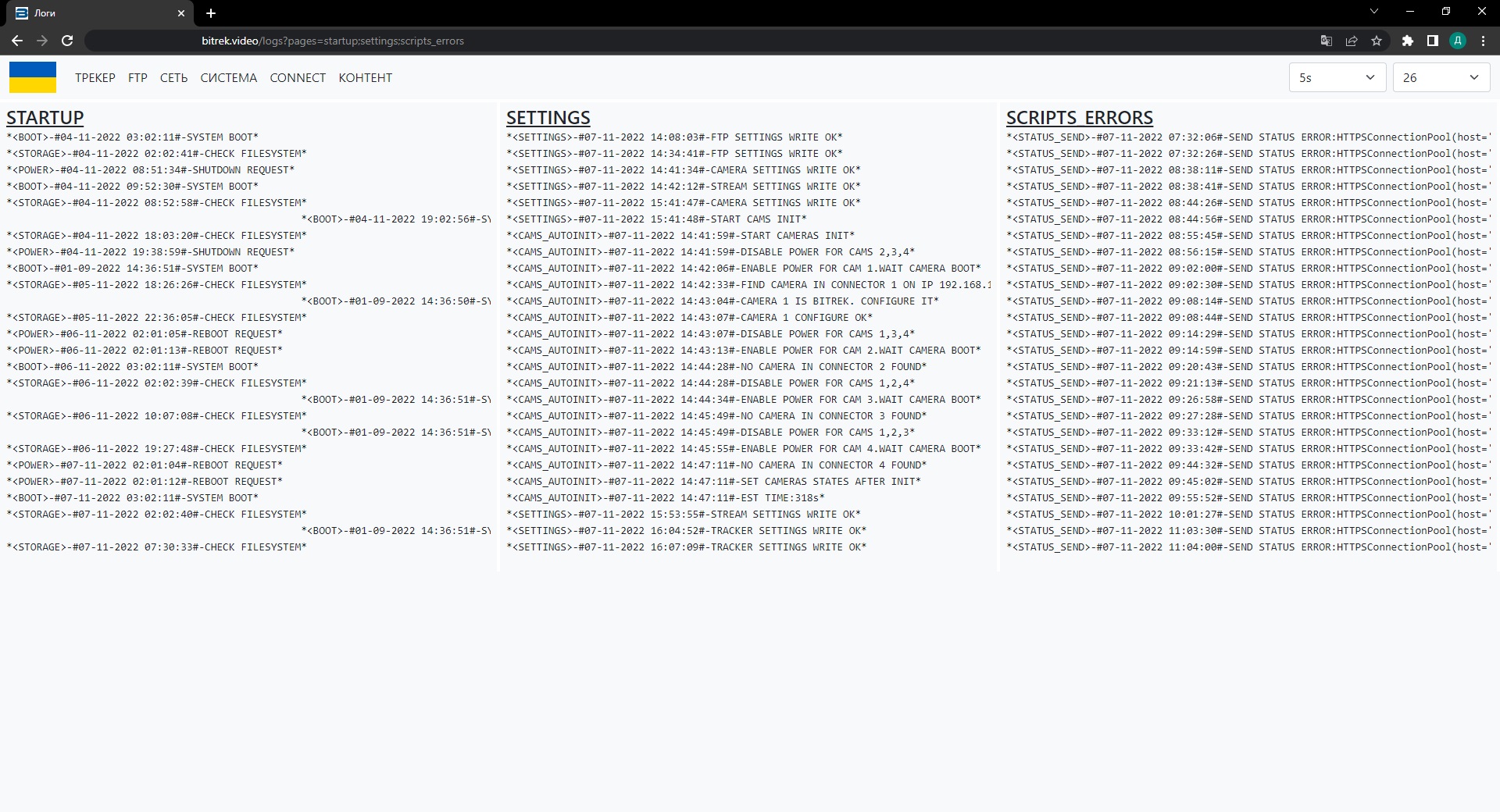Open the CONNECT menu
The height and width of the screenshot is (812, 1500).
pyautogui.click(x=298, y=77)
